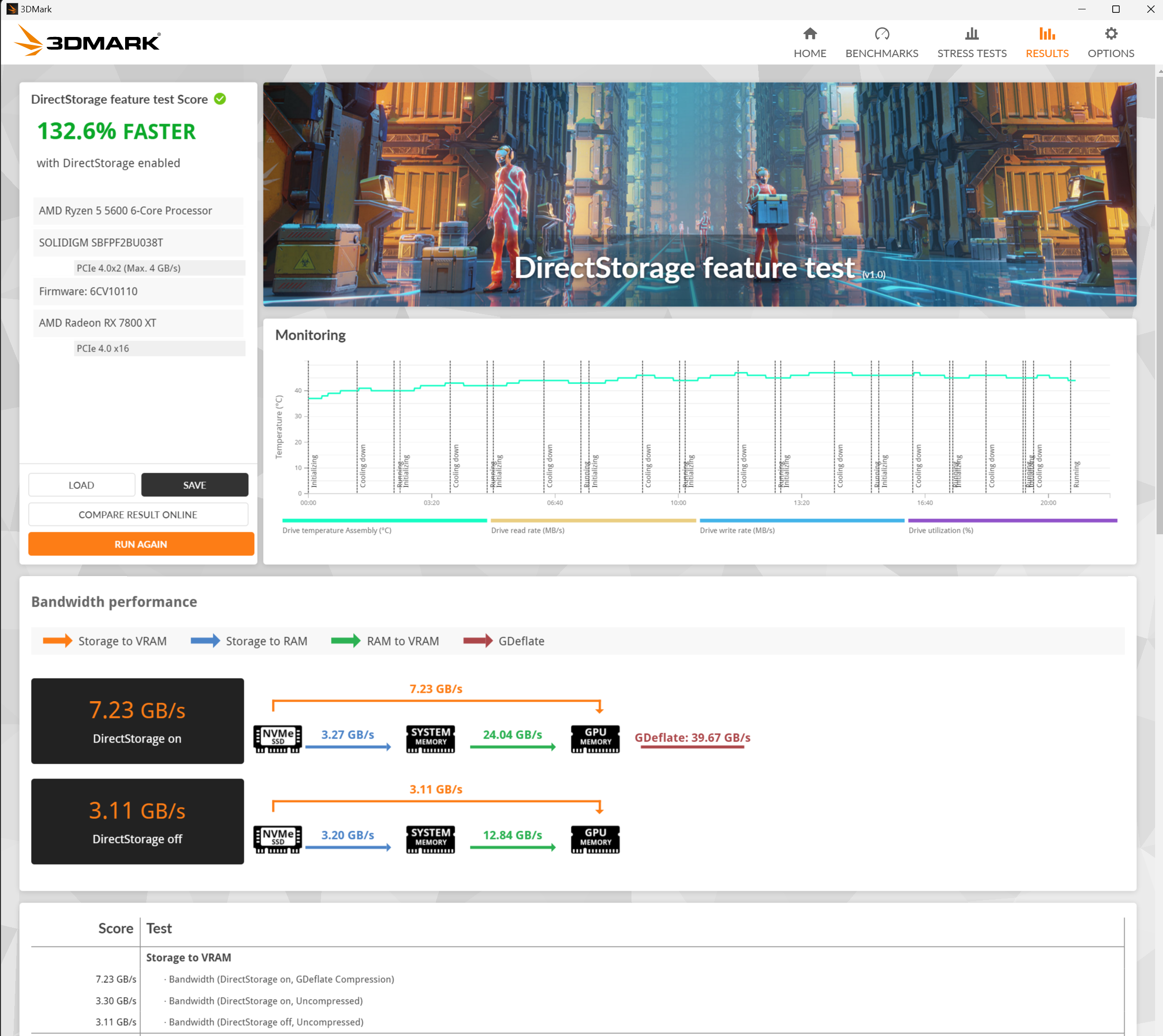Click the Home house icon
The height and width of the screenshot is (1036, 1163).
pyautogui.click(x=809, y=34)
